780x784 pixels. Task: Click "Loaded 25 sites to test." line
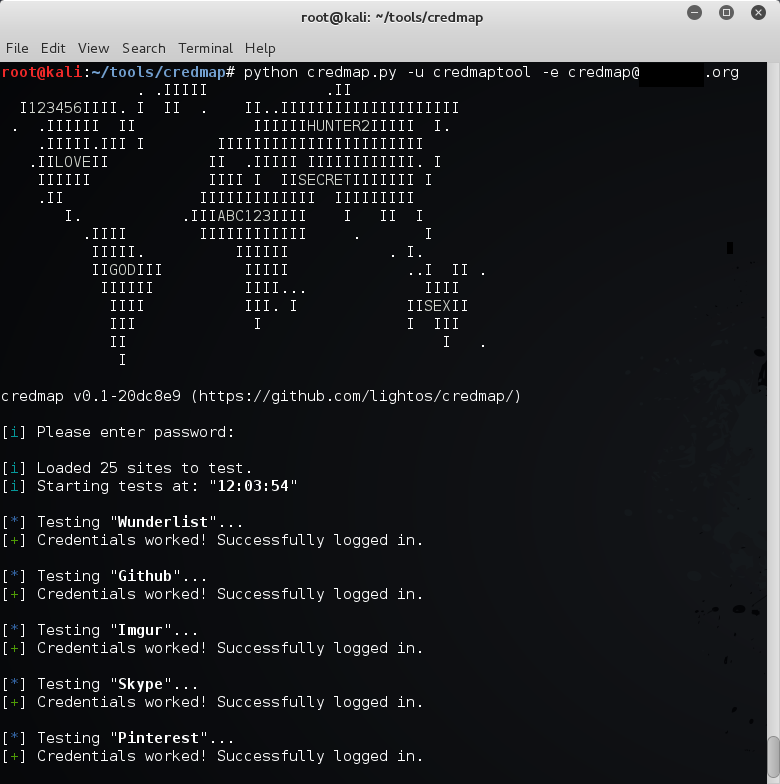126,468
